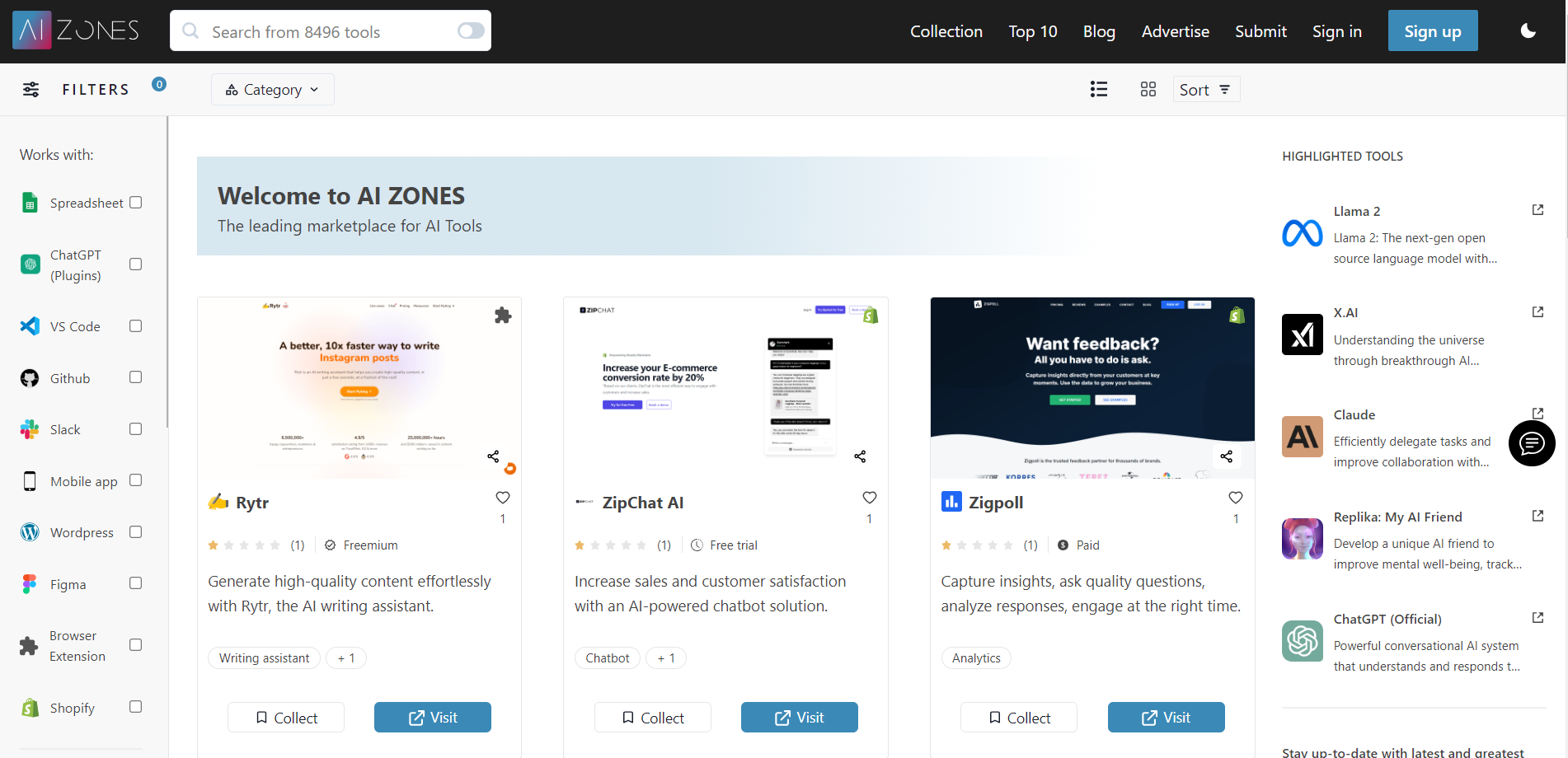Open the chat support bubble
Image resolution: width=1568 pixels, height=758 pixels.
(1532, 443)
